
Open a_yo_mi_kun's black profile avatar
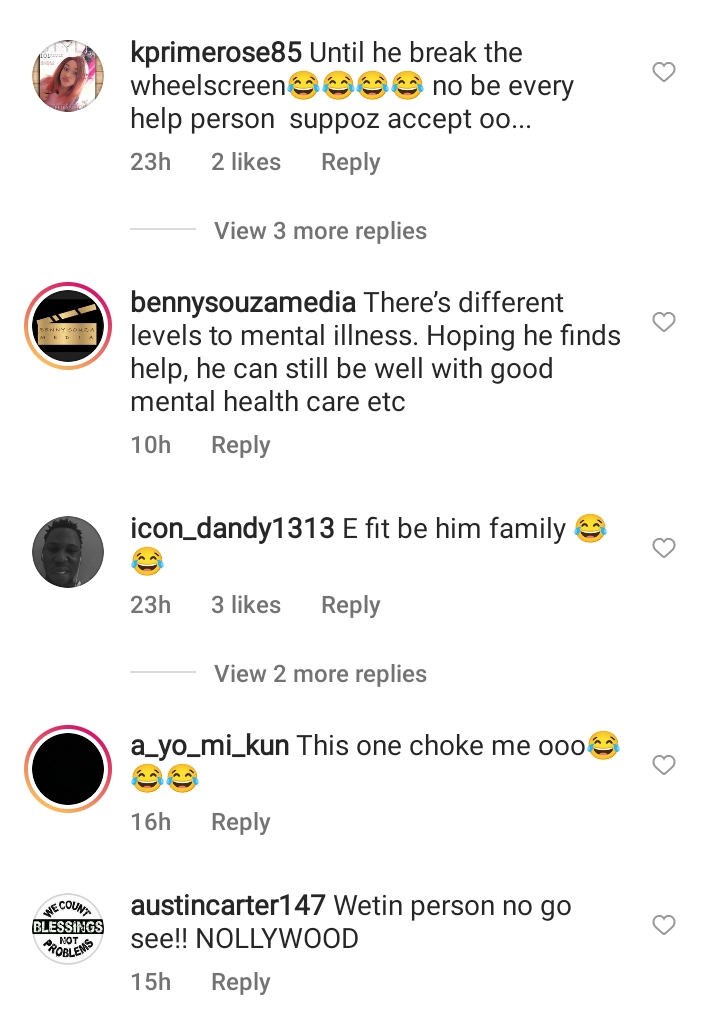(68, 769)
